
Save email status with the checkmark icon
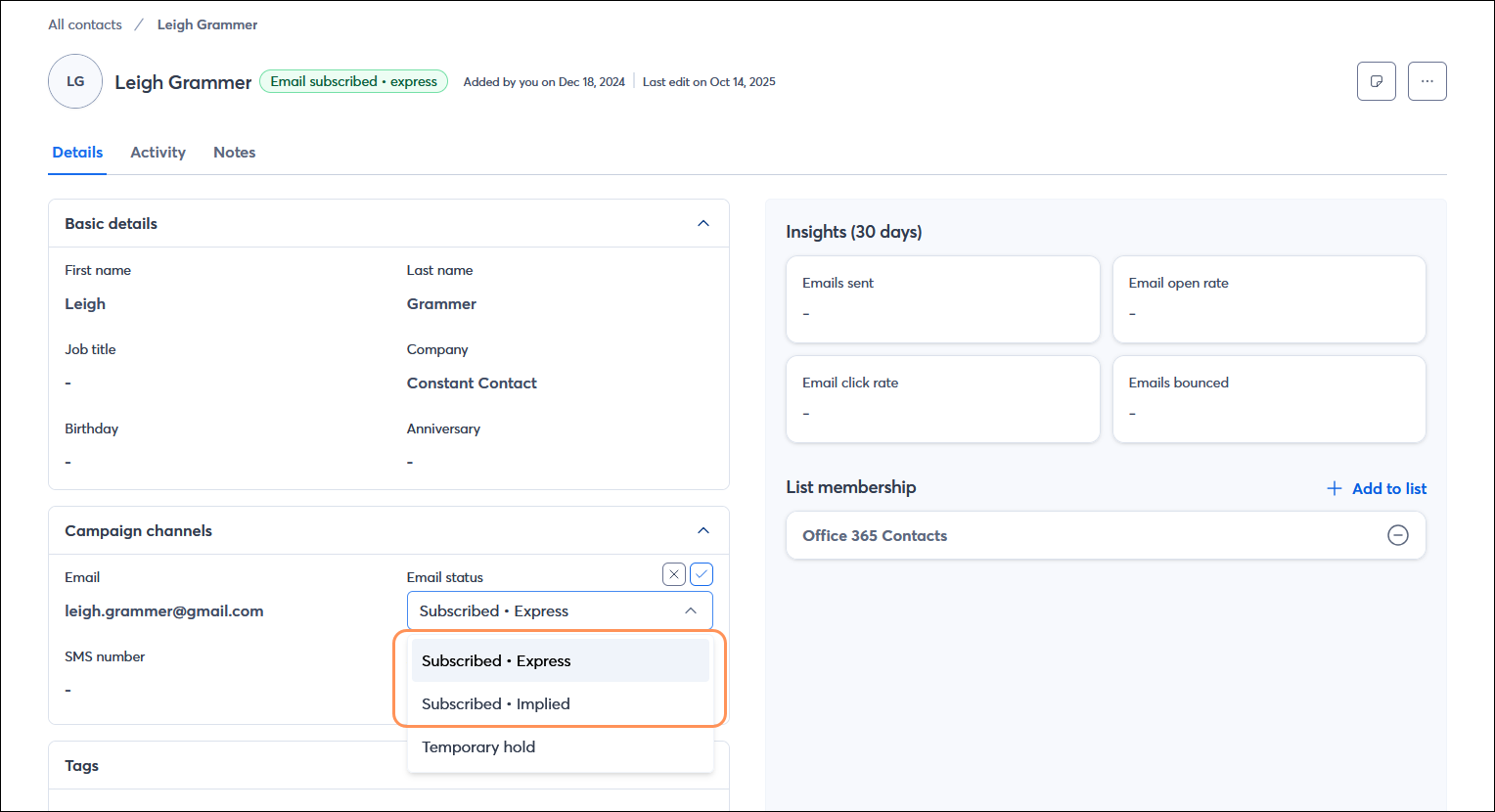(x=701, y=574)
